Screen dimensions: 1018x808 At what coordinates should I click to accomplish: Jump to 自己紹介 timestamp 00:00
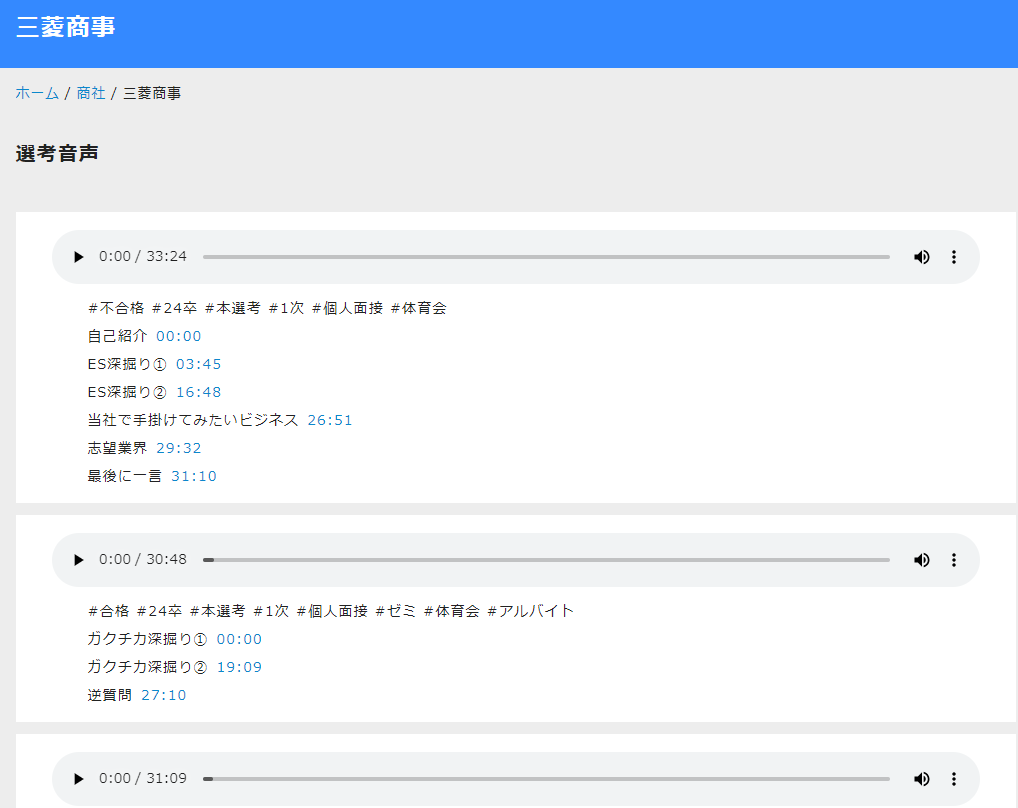pyautogui.click(x=179, y=336)
